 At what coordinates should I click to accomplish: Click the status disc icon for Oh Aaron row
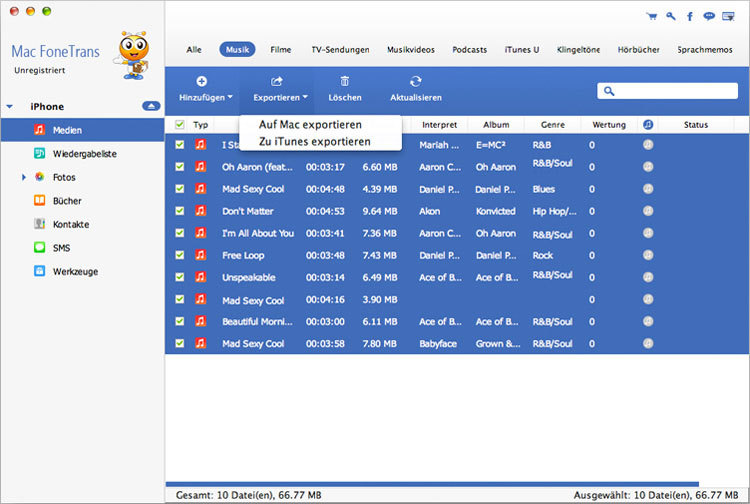648,166
